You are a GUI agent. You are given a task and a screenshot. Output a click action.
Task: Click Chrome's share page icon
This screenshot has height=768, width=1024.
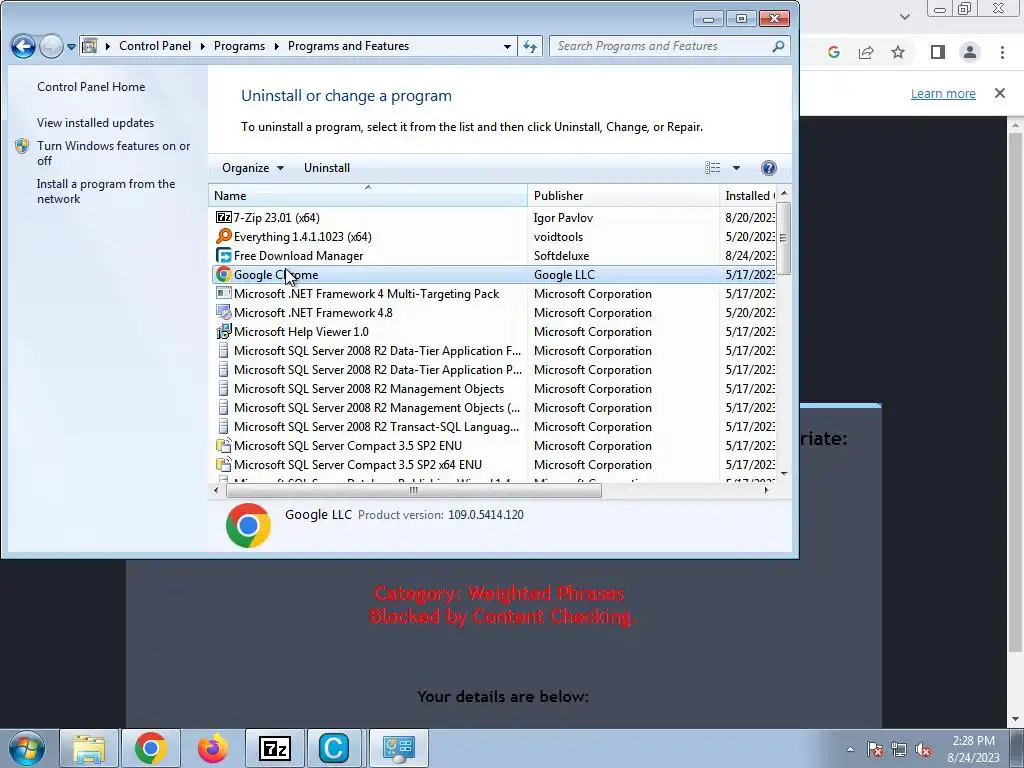(x=866, y=52)
